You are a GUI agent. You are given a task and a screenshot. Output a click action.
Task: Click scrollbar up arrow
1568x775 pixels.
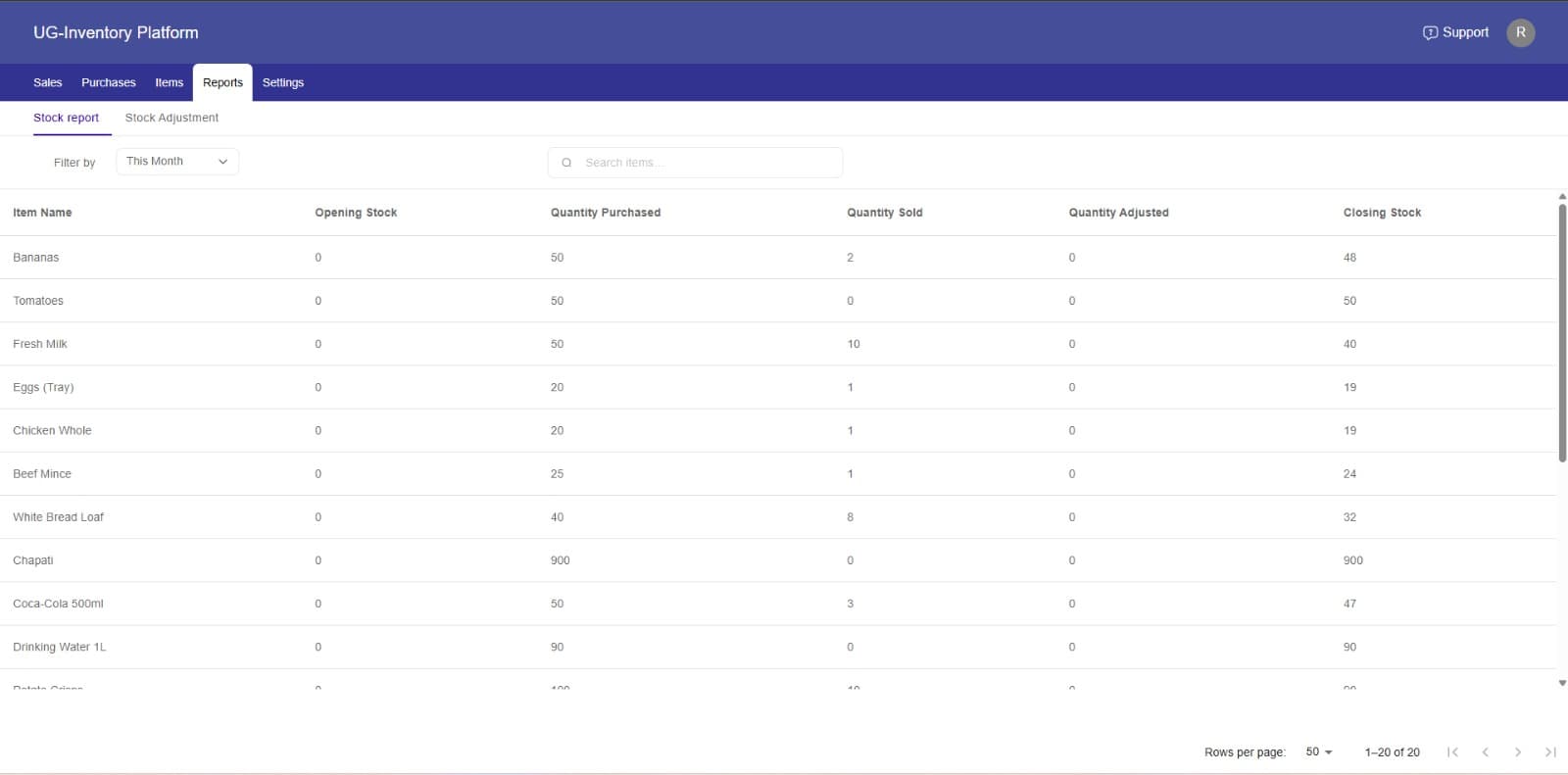(1562, 197)
